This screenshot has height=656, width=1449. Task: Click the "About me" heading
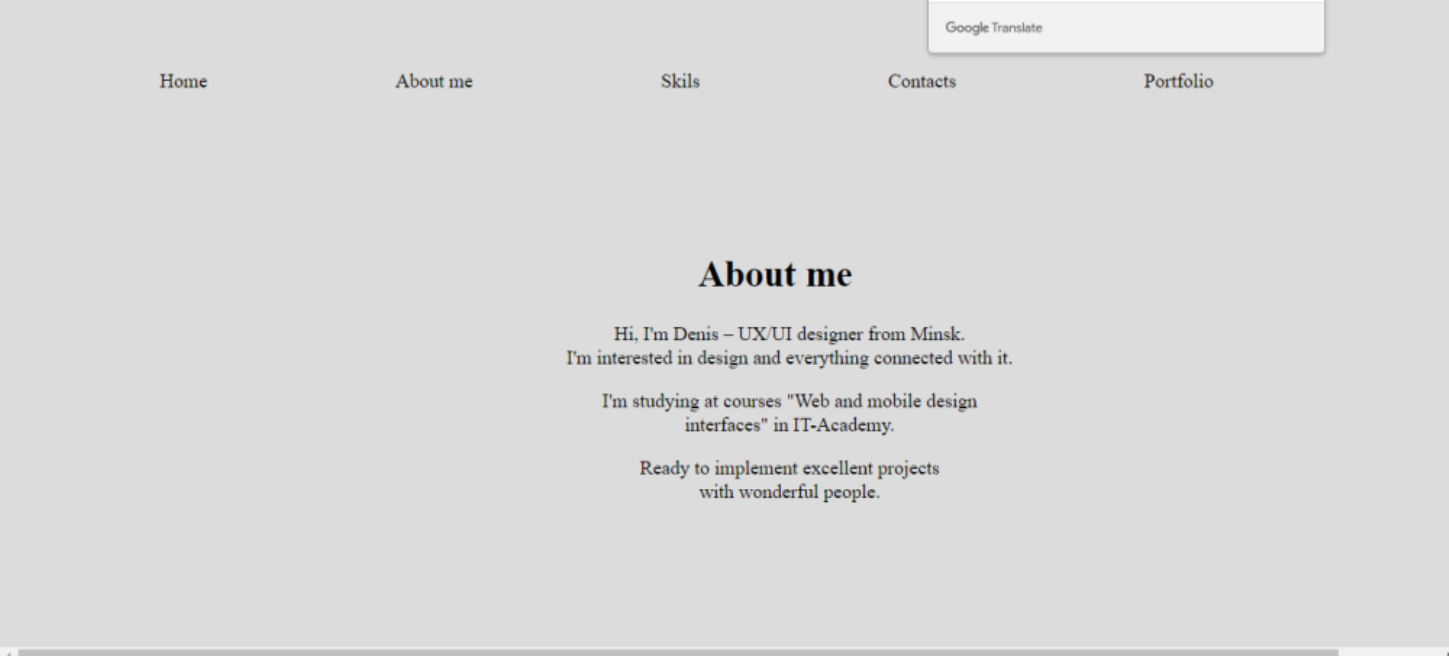point(775,275)
